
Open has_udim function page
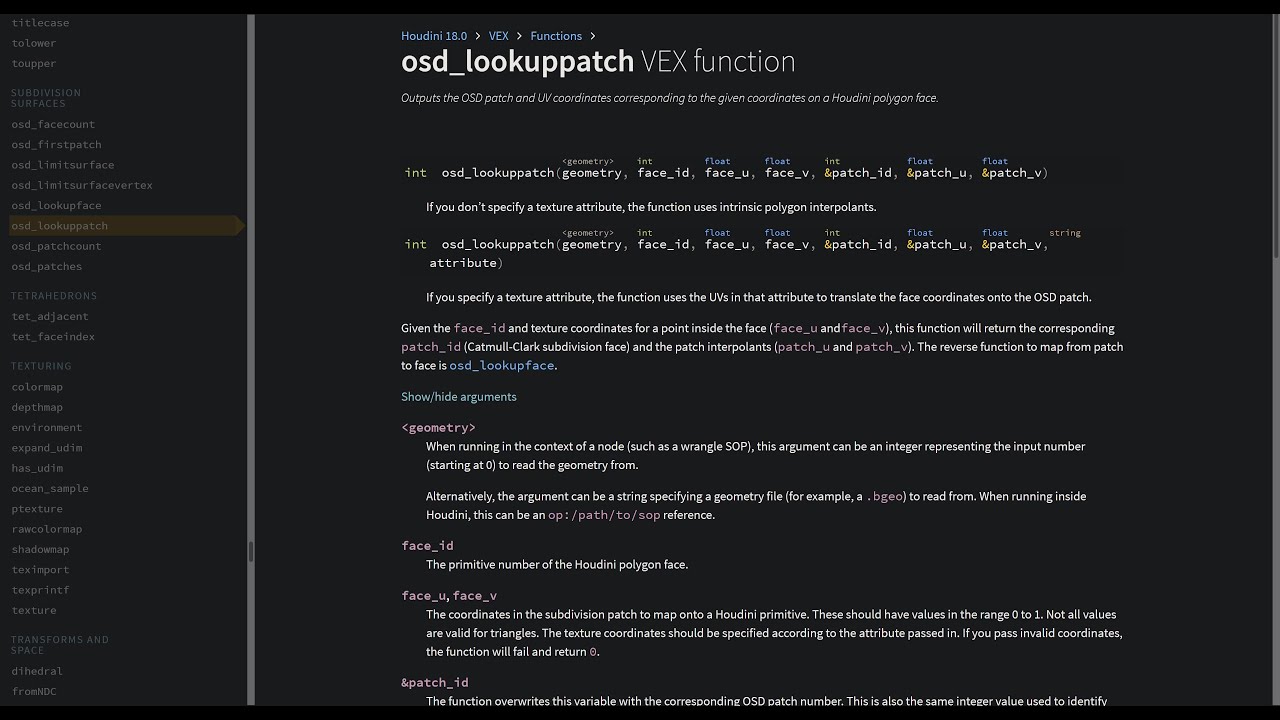(37, 468)
